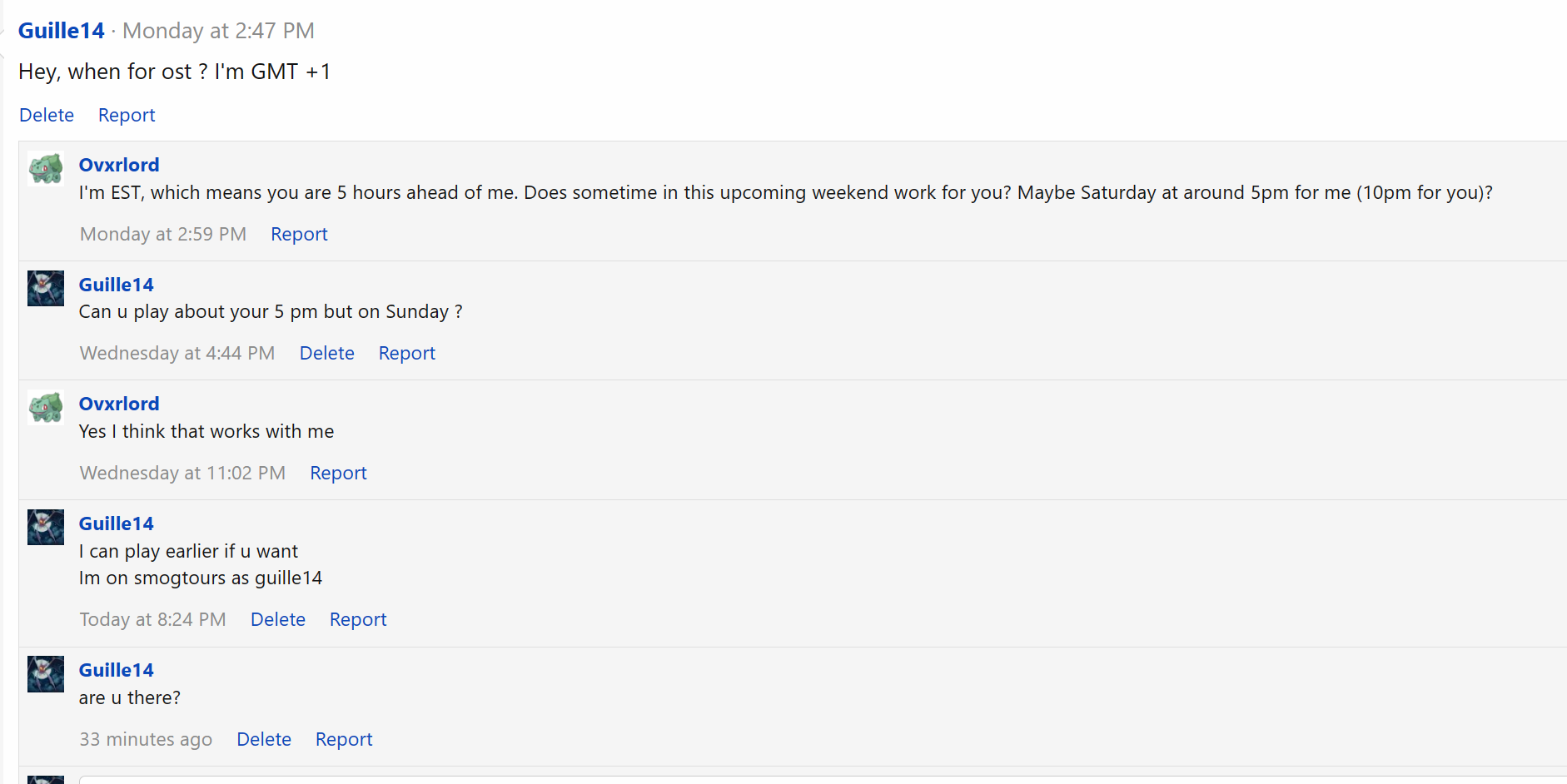This screenshot has height=784, width=1567.
Task: Delete the Wednesday 4:44 PM comment
Action: [x=326, y=353]
